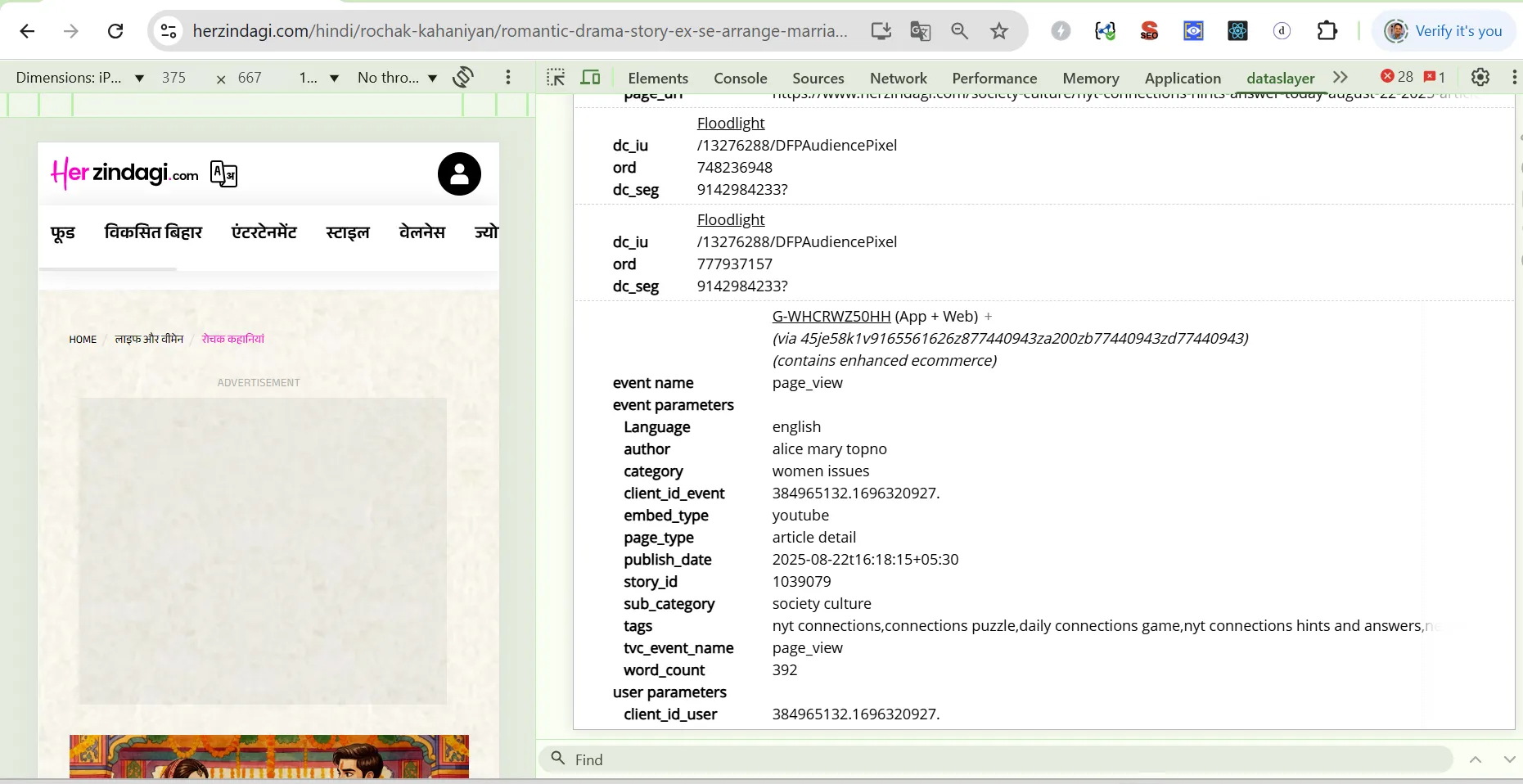Click the rotate device orientation icon
The height and width of the screenshot is (784, 1523).
(x=463, y=77)
